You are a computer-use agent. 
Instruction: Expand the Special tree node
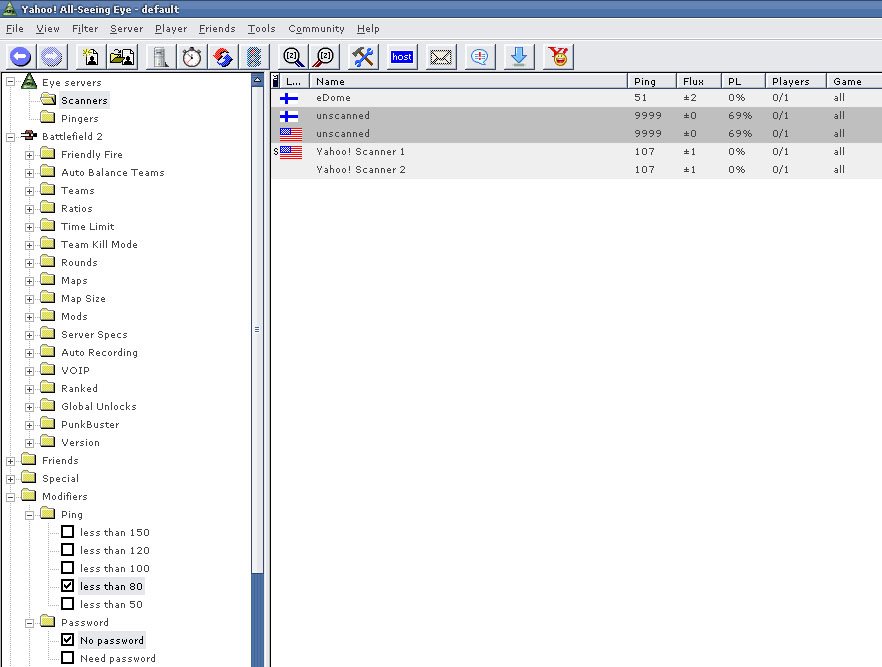point(10,479)
